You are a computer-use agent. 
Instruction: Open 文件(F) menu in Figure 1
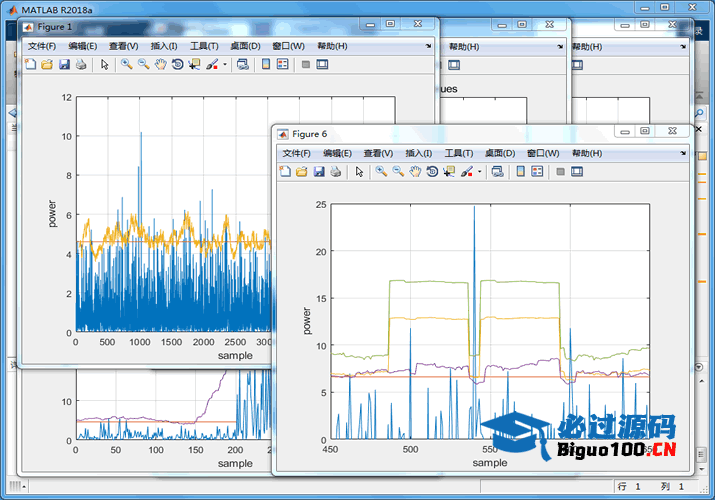[x=42, y=46]
